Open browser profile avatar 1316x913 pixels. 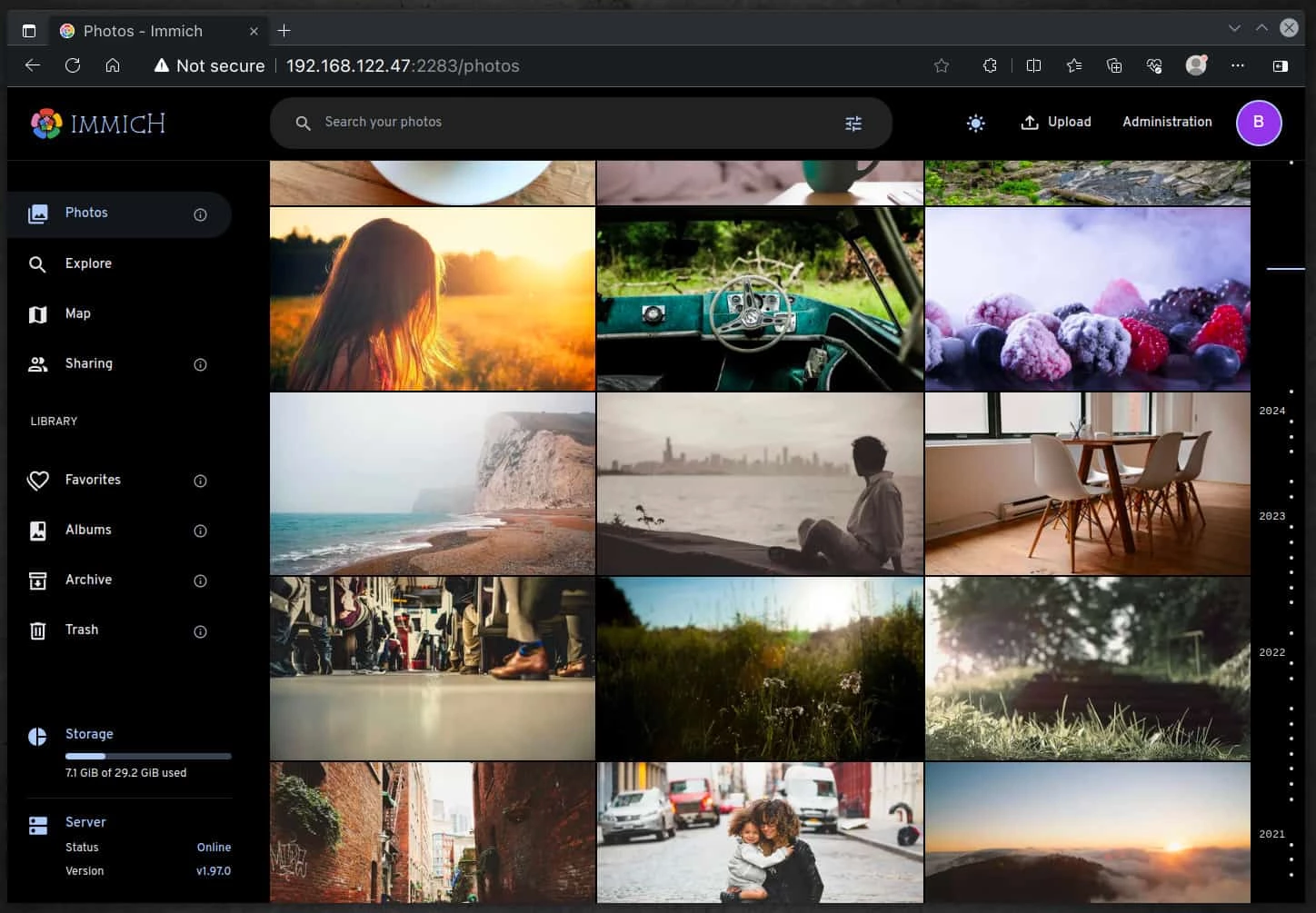coord(1196,65)
